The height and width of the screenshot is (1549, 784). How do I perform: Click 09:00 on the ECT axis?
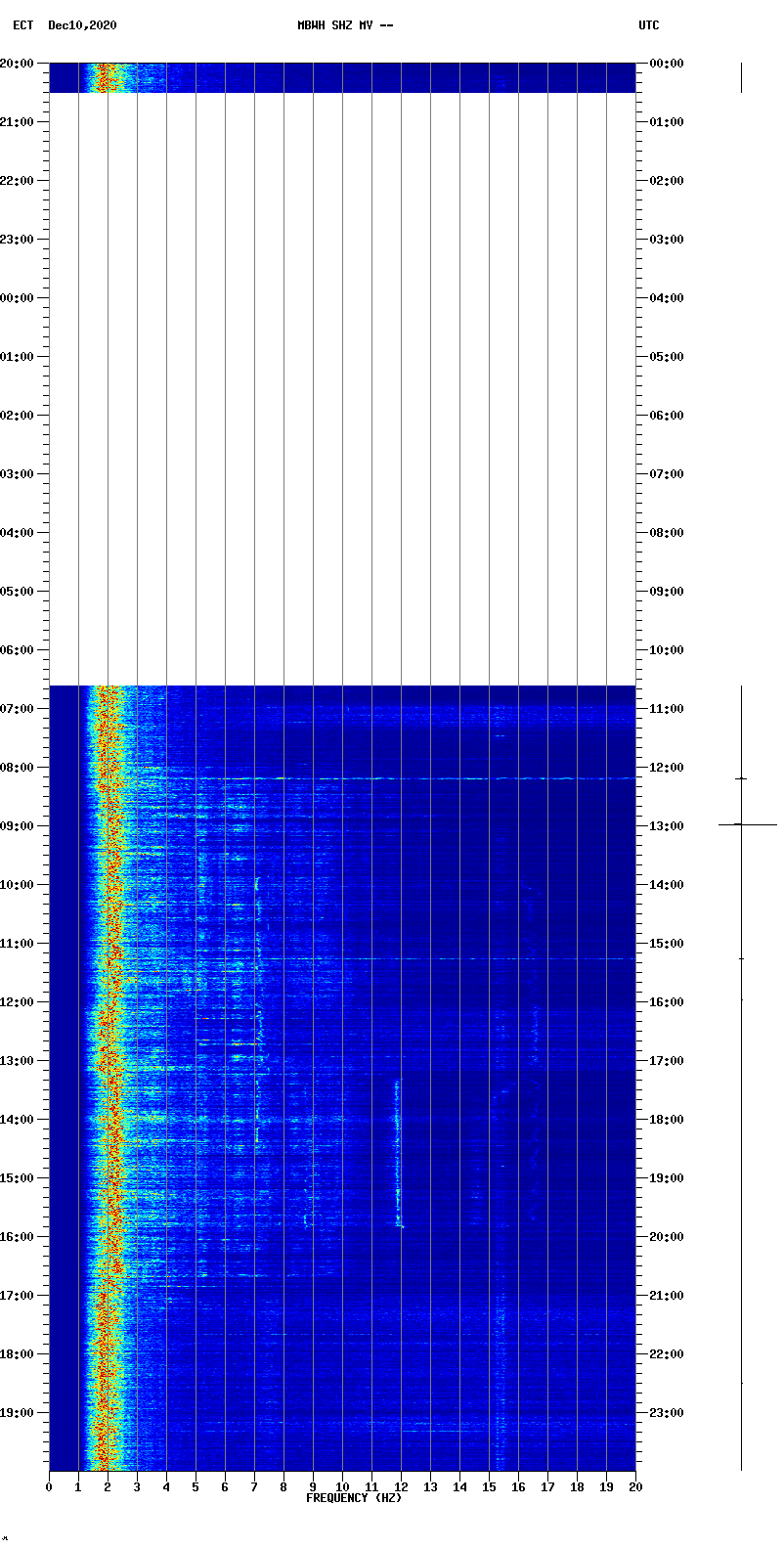19,826
